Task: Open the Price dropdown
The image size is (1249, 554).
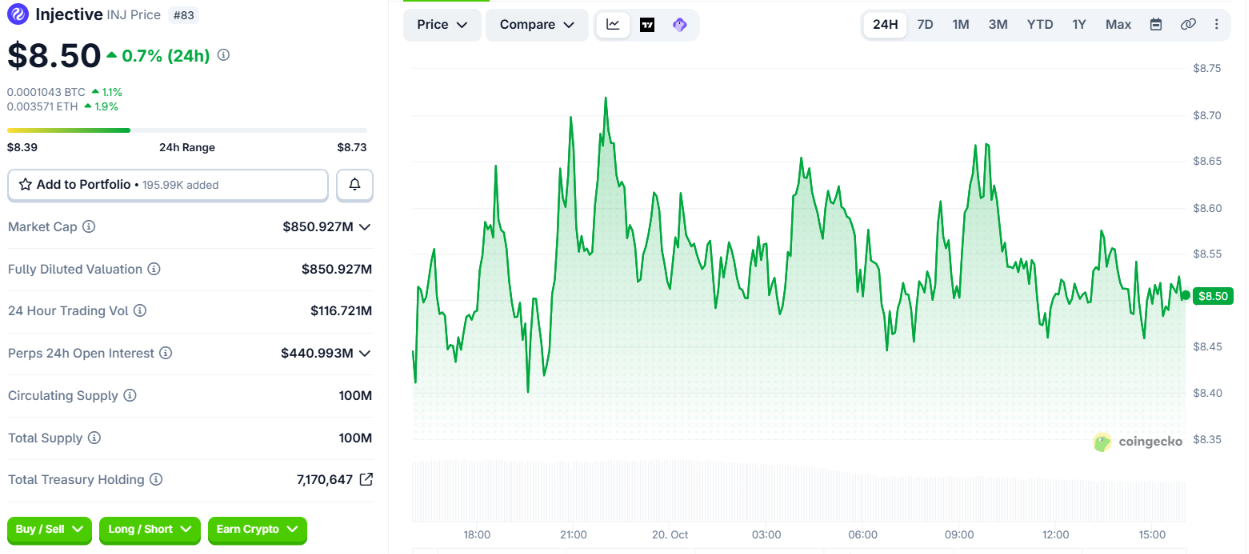Action: click(x=442, y=24)
